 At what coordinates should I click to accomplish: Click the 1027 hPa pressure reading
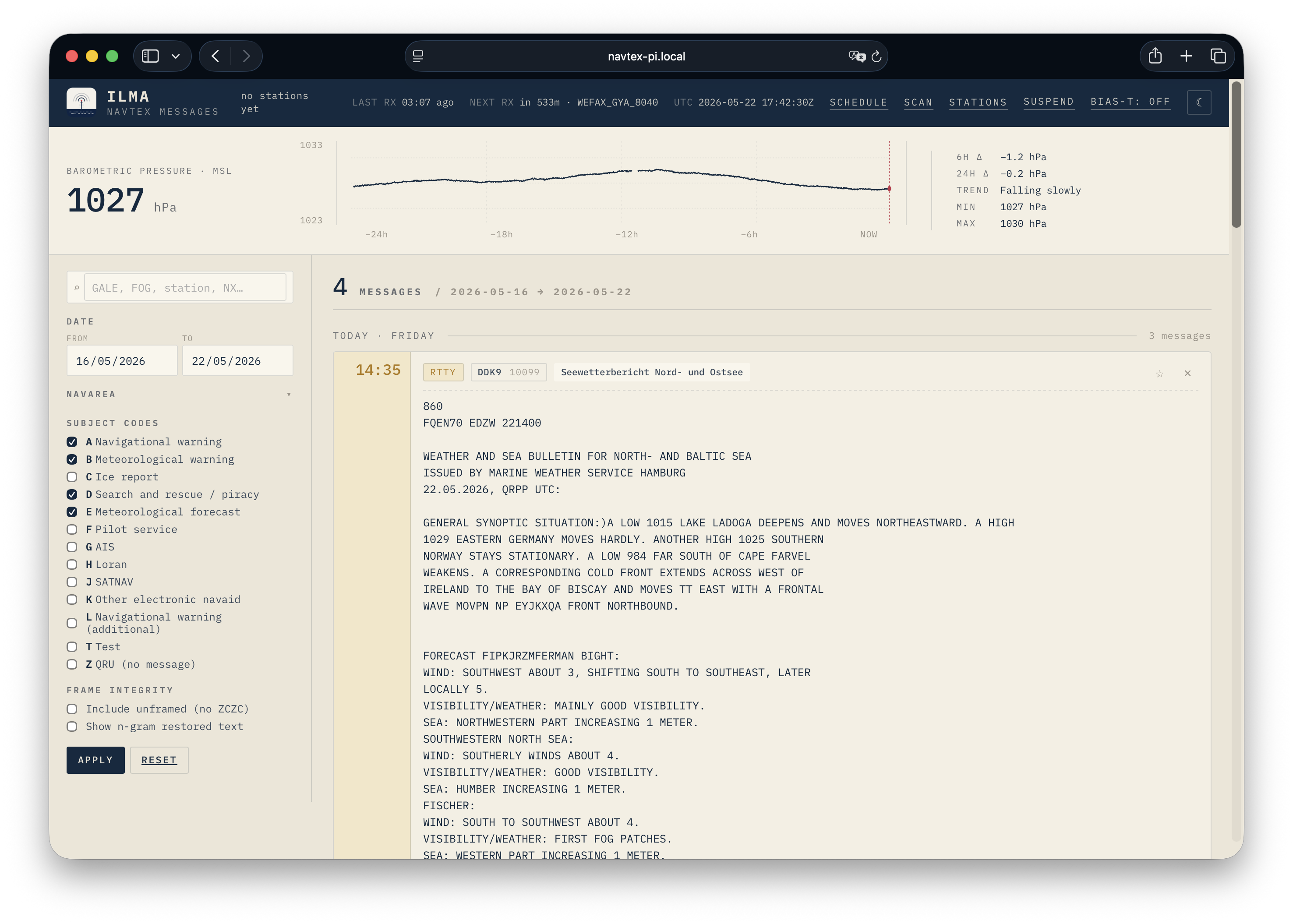click(121, 201)
